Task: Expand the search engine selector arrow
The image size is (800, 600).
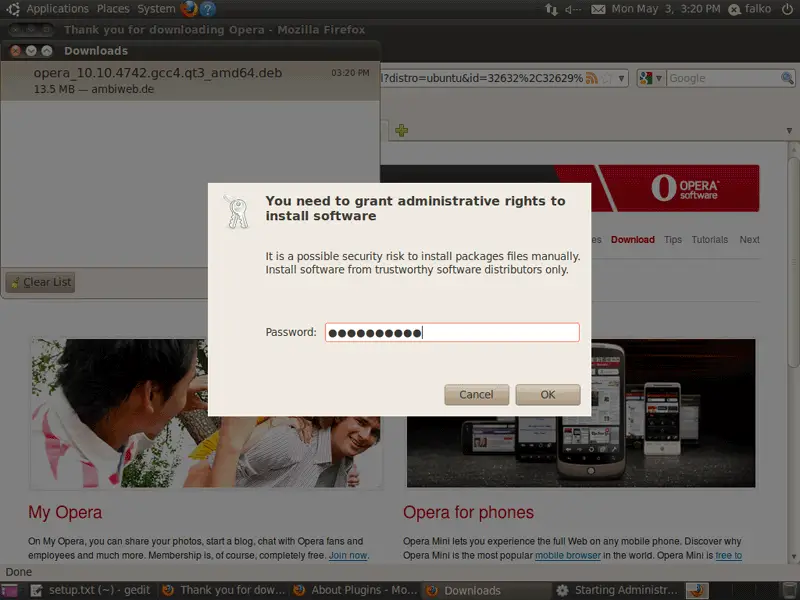Action: tap(659, 79)
